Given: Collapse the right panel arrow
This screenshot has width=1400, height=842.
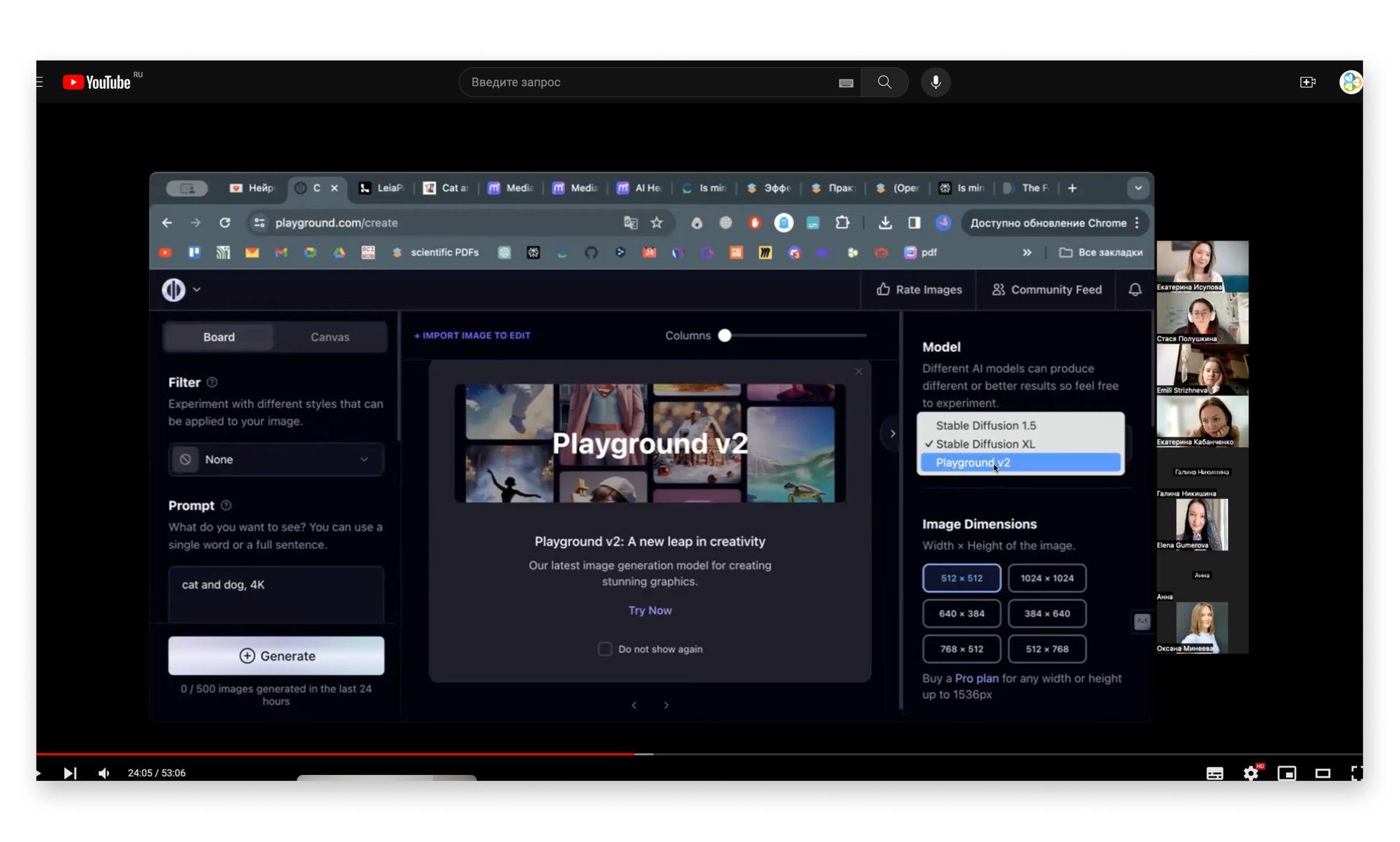Looking at the screenshot, I should coord(892,434).
